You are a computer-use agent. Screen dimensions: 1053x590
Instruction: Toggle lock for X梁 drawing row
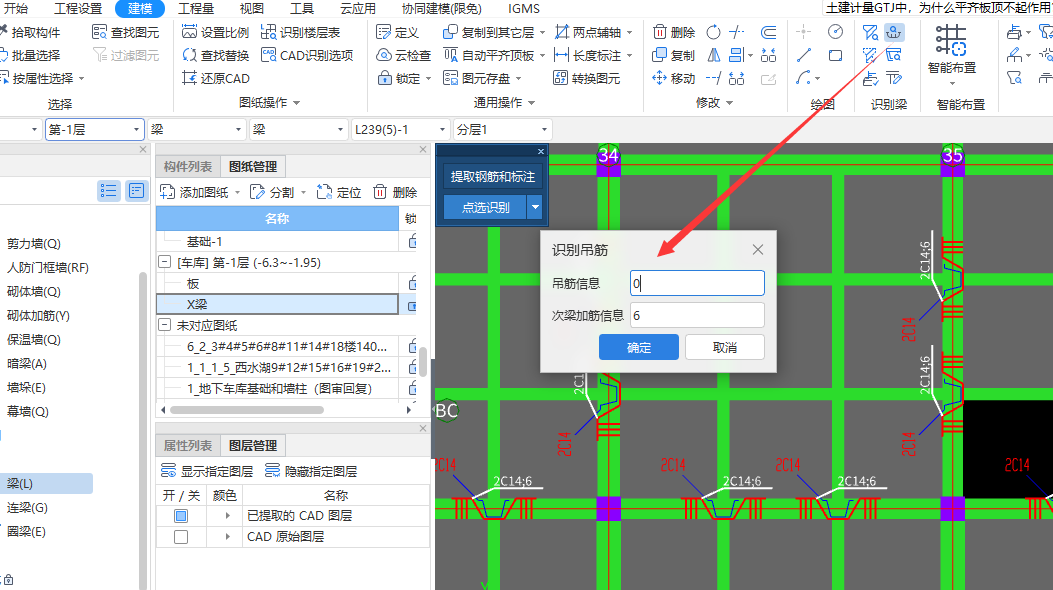pos(412,305)
